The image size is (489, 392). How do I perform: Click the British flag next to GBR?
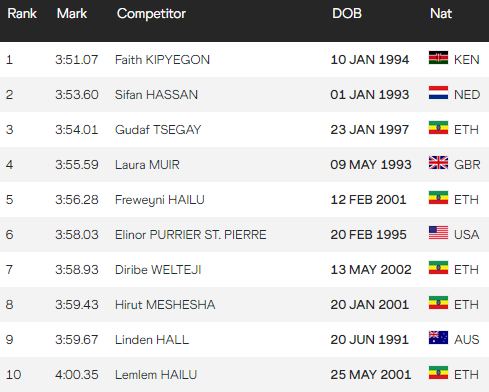(438, 163)
